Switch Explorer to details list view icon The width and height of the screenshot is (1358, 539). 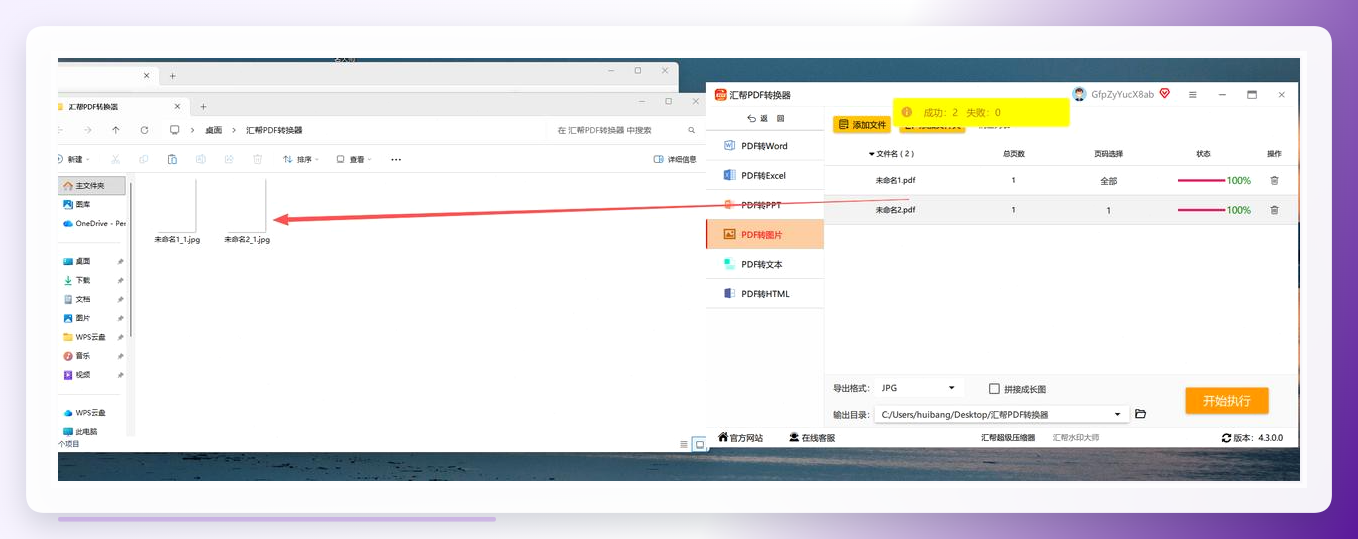(x=684, y=444)
